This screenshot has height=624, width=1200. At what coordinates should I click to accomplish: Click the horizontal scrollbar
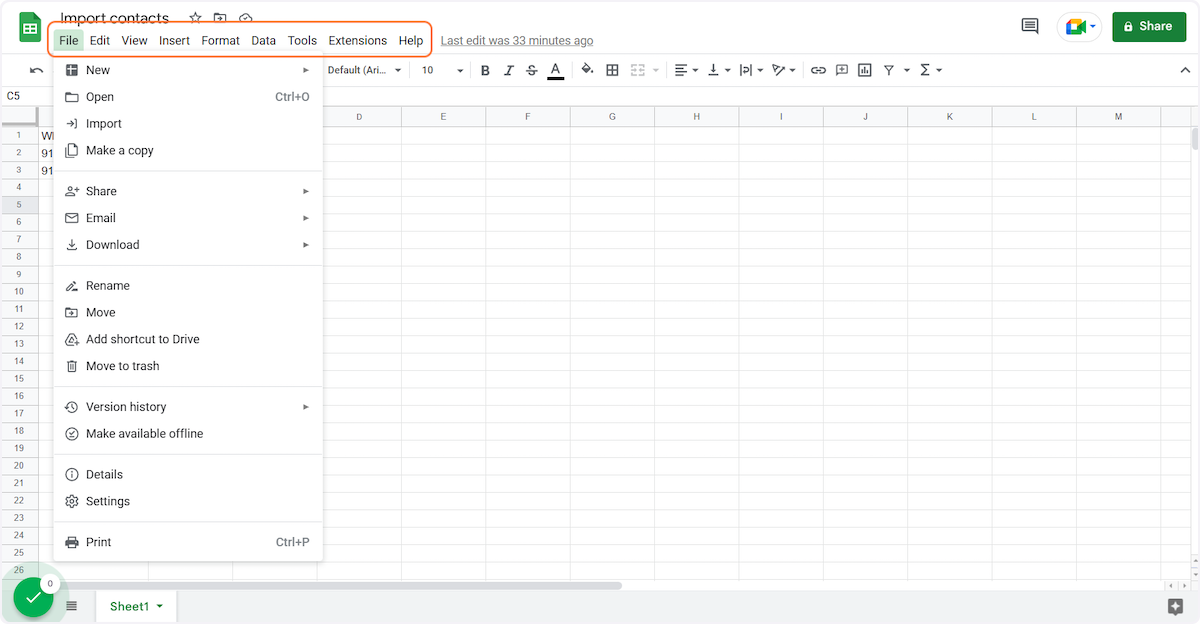coord(342,586)
